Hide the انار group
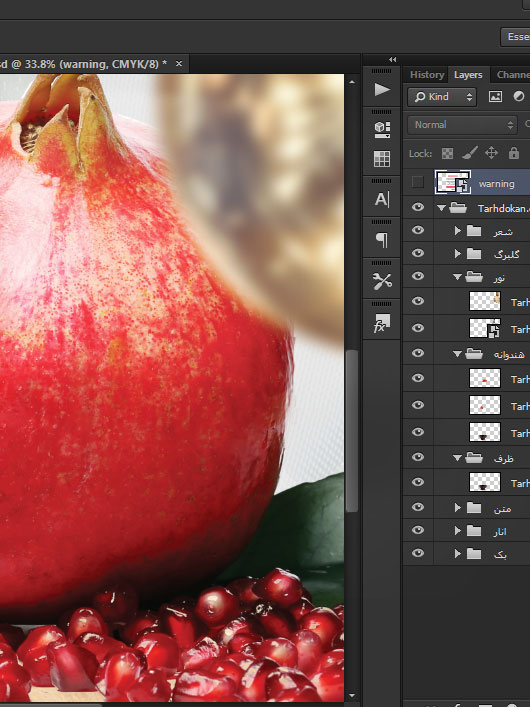The width and height of the screenshot is (530, 707). coord(418,530)
